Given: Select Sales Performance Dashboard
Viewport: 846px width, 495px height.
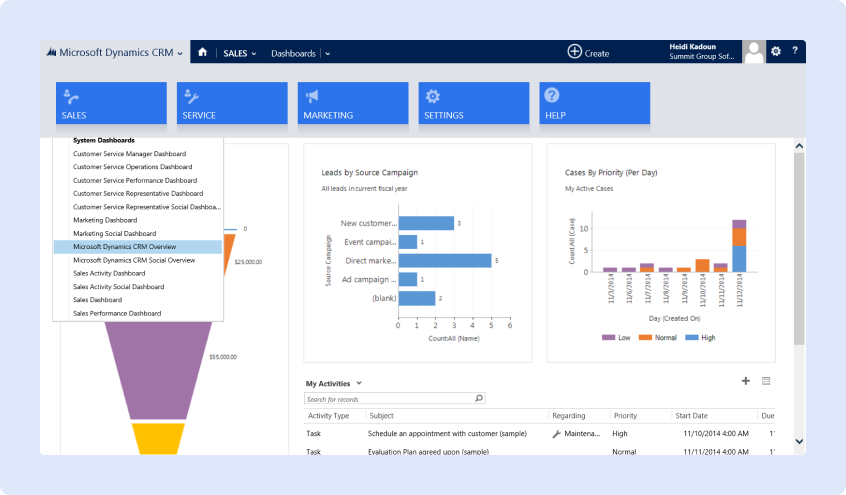Looking at the screenshot, I should coord(117,313).
